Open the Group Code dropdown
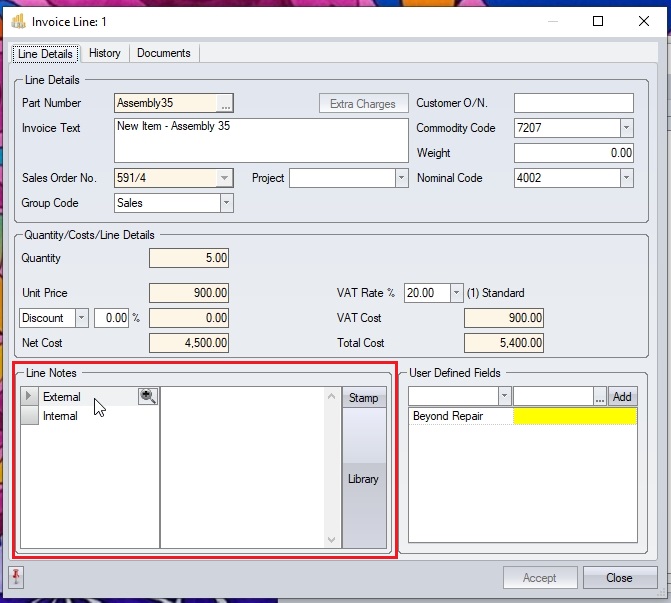 coord(226,203)
